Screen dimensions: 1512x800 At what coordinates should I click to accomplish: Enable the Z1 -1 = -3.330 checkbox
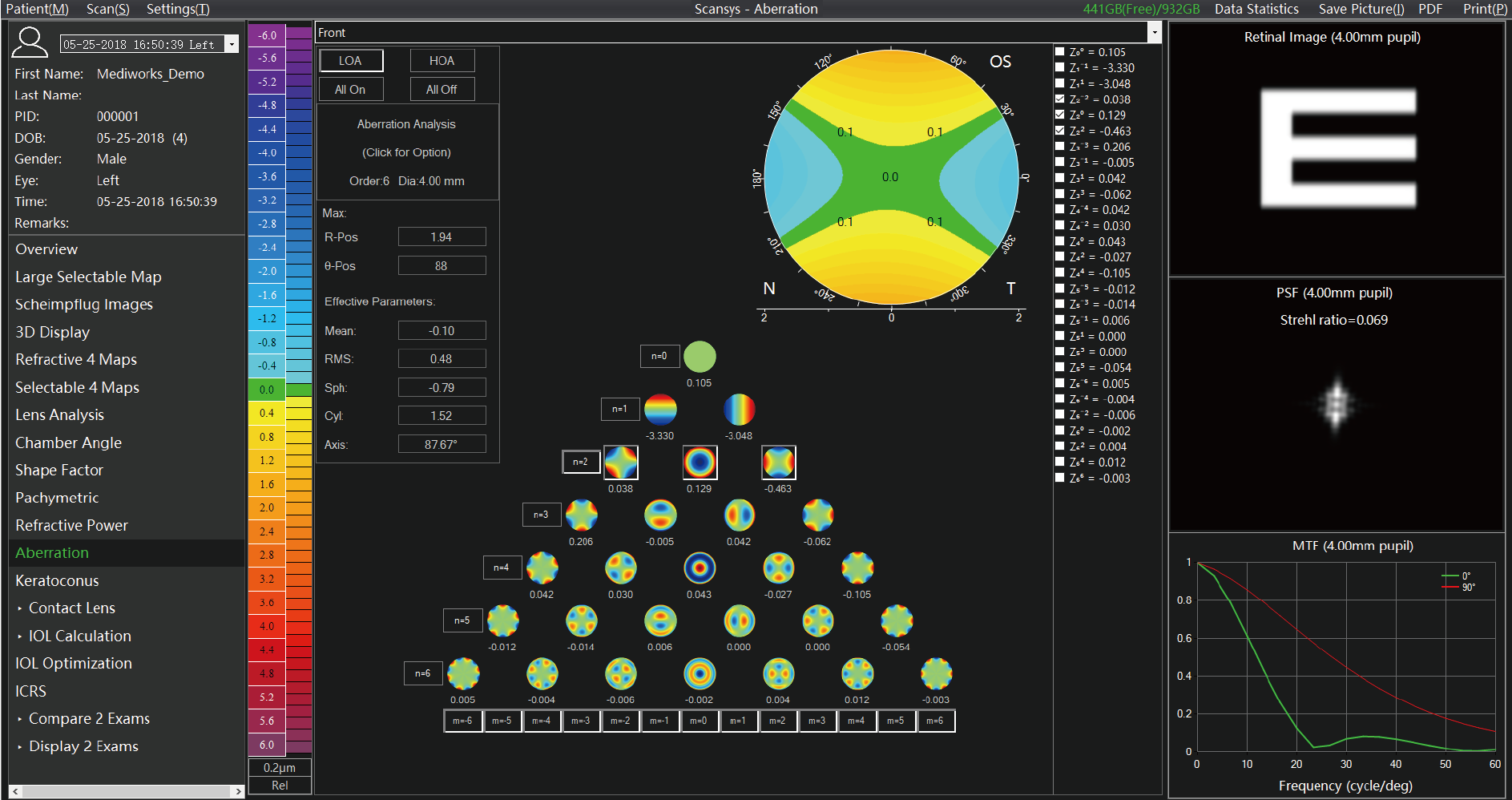pyautogui.click(x=1060, y=67)
